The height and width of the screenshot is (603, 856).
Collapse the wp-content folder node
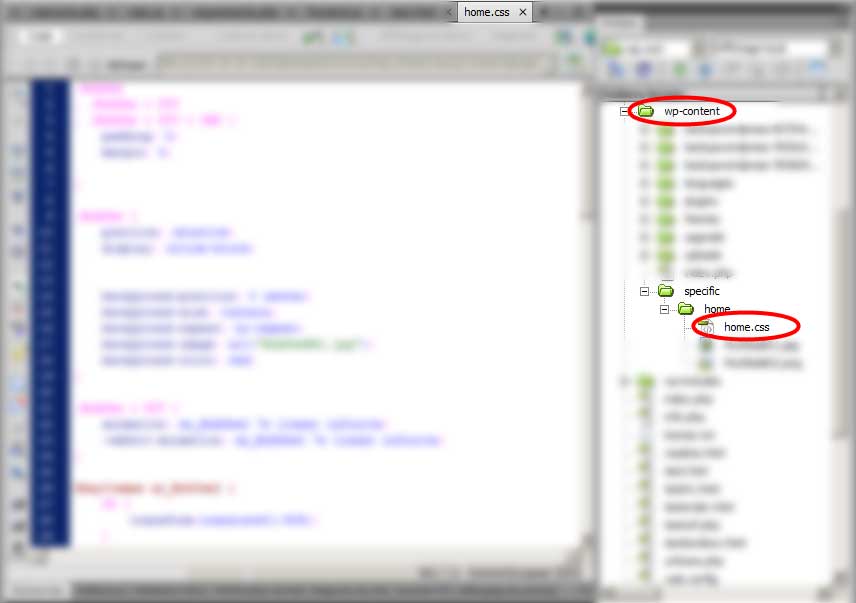pos(624,111)
